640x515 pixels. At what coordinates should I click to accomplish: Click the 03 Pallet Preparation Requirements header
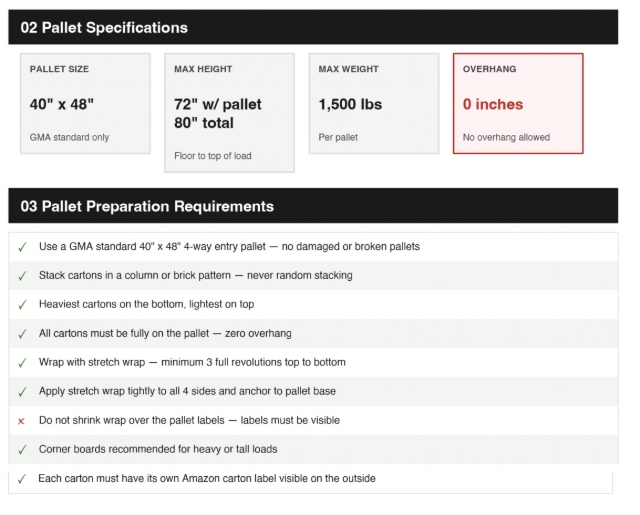pos(313,206)
